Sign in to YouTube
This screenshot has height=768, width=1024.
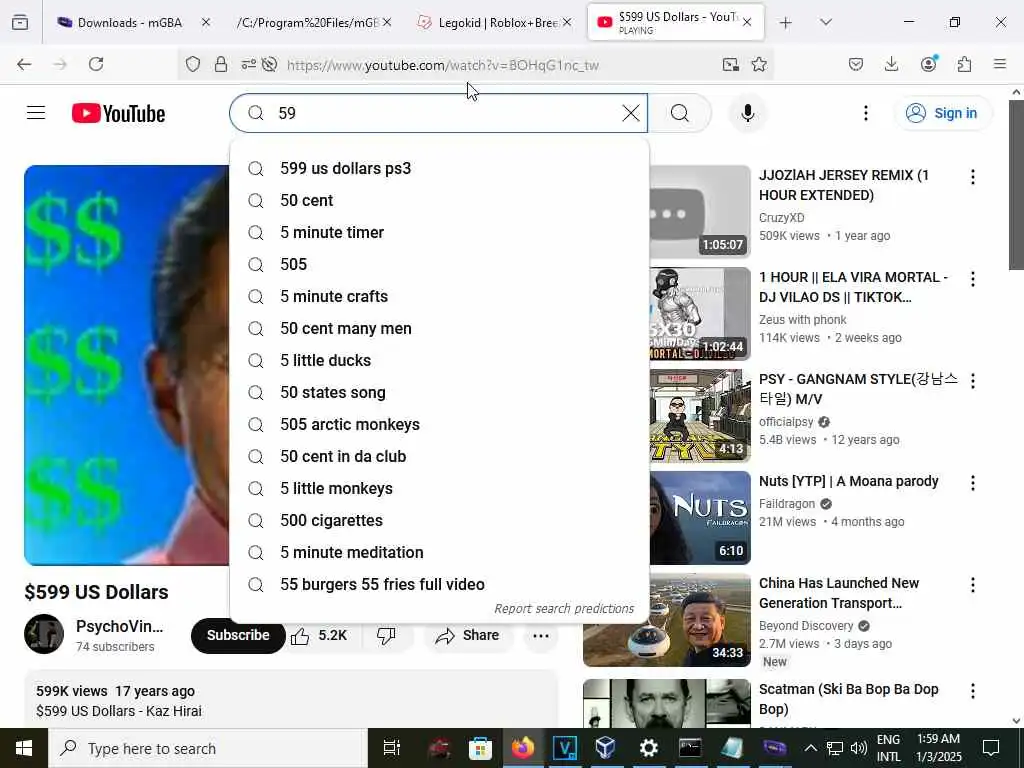tap(942, 113)
